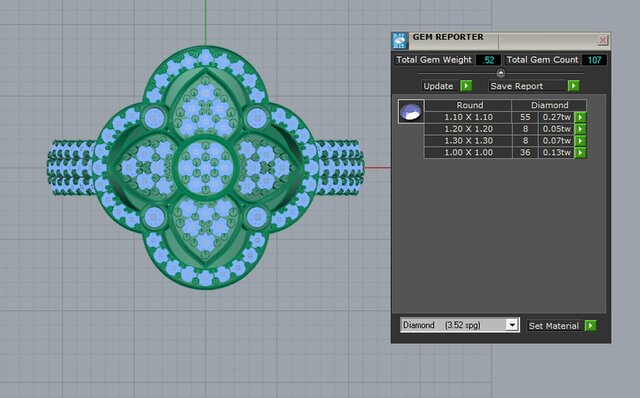Select the 1.10 X 1.10 size cell
640x398 pixels.
(468, 117)
